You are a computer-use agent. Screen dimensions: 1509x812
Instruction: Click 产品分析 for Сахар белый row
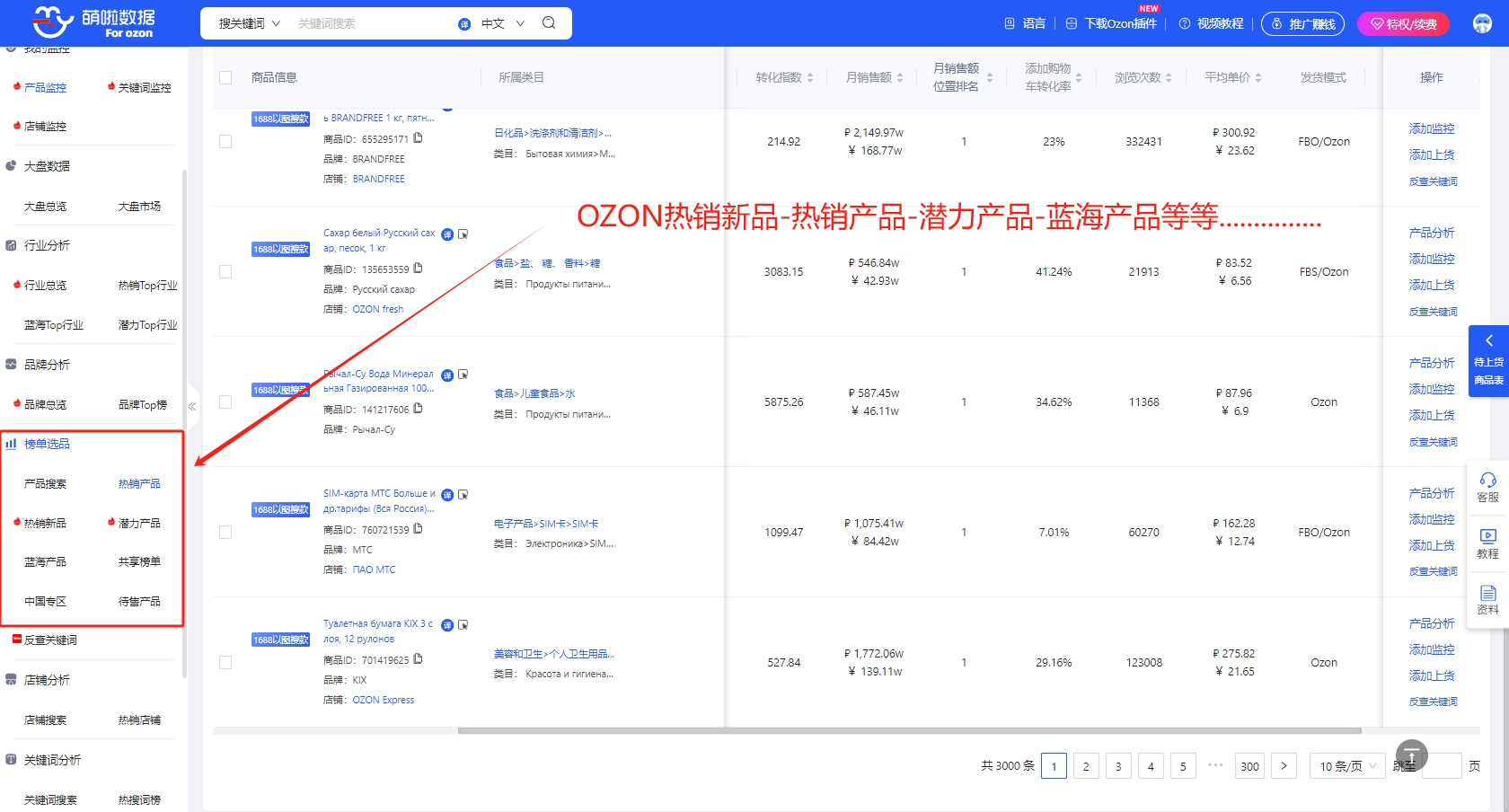click(1432, 233)
